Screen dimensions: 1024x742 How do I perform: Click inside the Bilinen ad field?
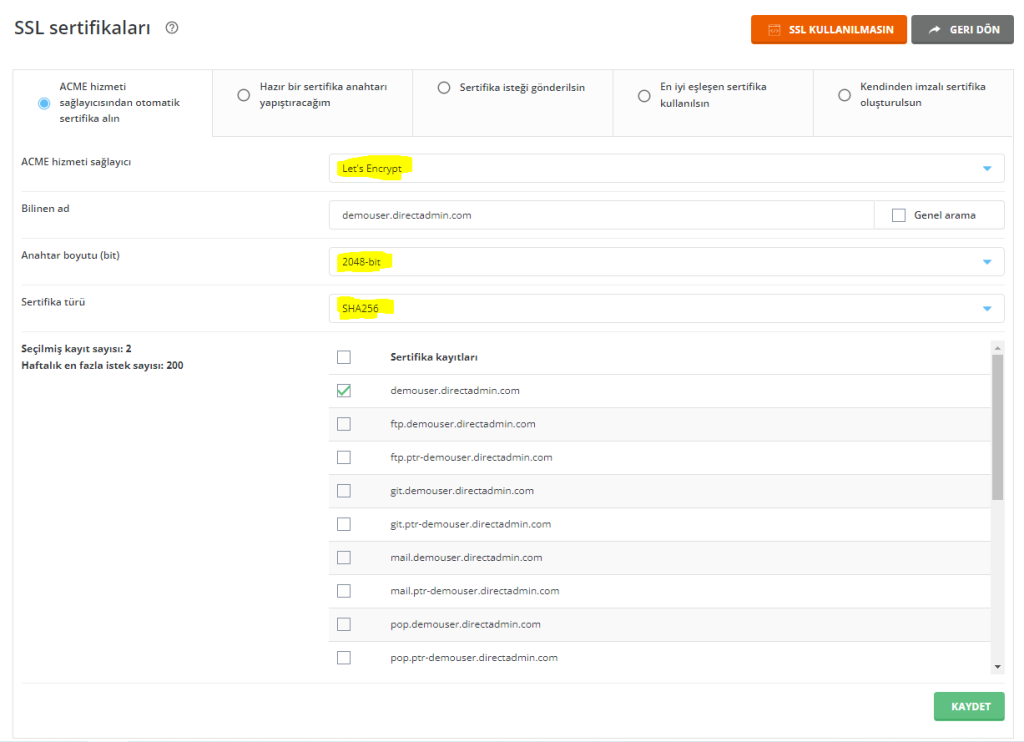pos(600,214)
